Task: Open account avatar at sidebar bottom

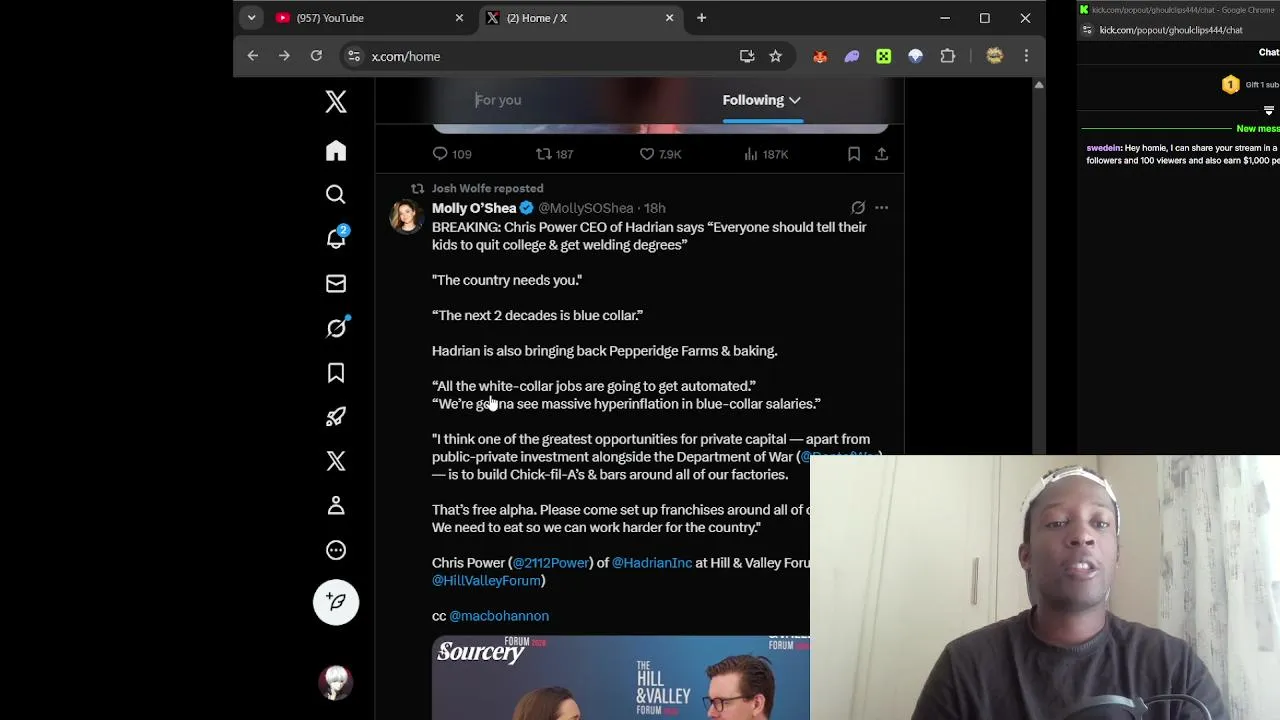Action: tap(336, 683)
